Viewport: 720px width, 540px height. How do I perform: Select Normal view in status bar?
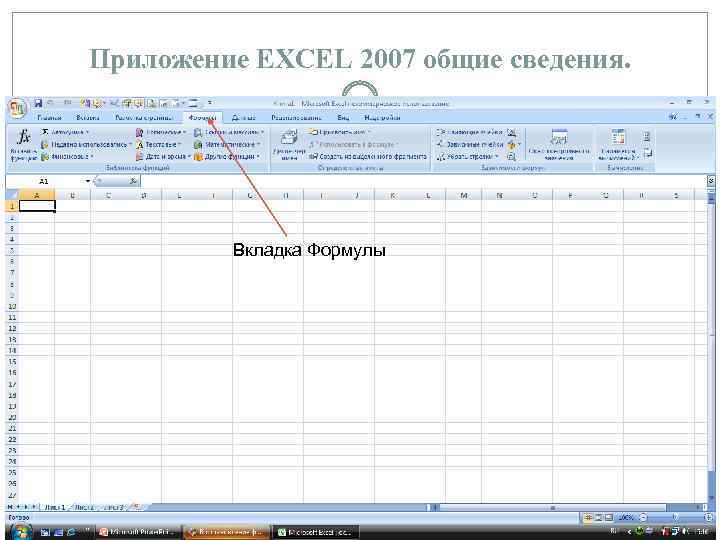click(588, 518)
